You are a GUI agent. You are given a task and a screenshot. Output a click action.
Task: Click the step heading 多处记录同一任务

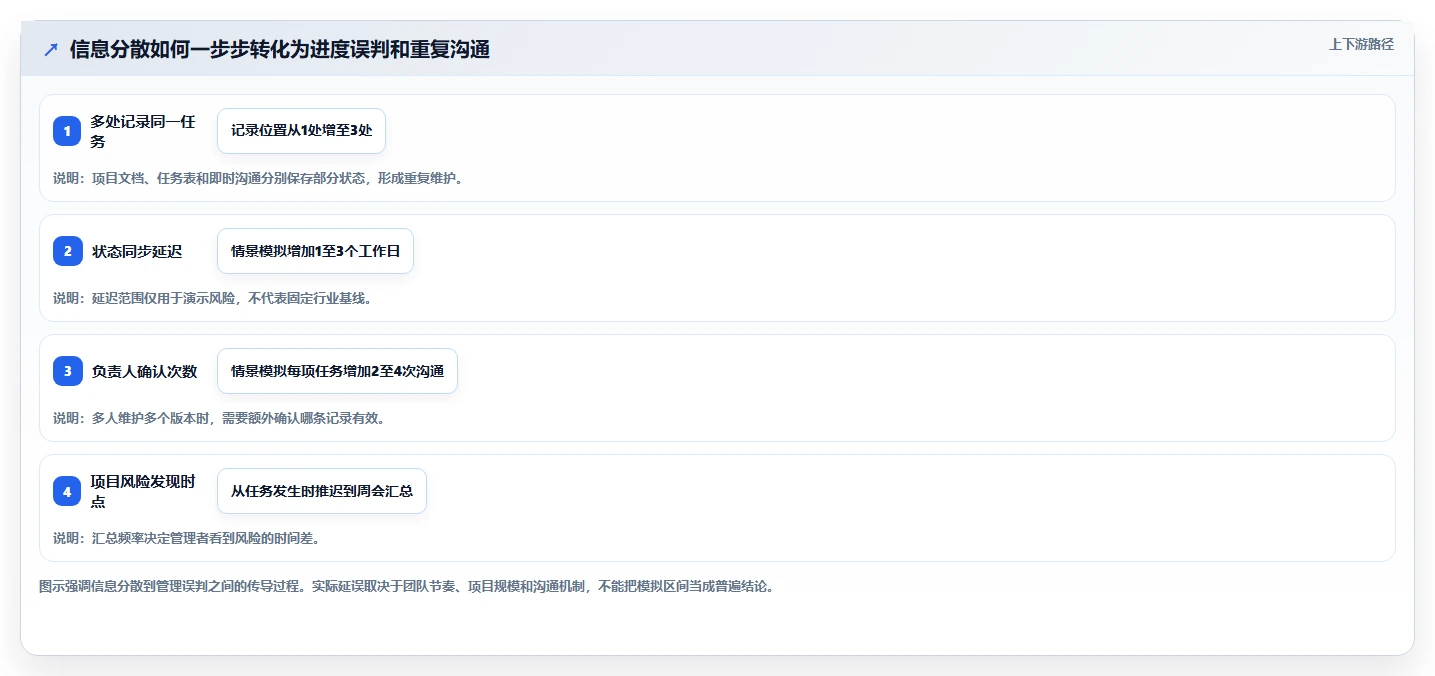coord(143,131)
